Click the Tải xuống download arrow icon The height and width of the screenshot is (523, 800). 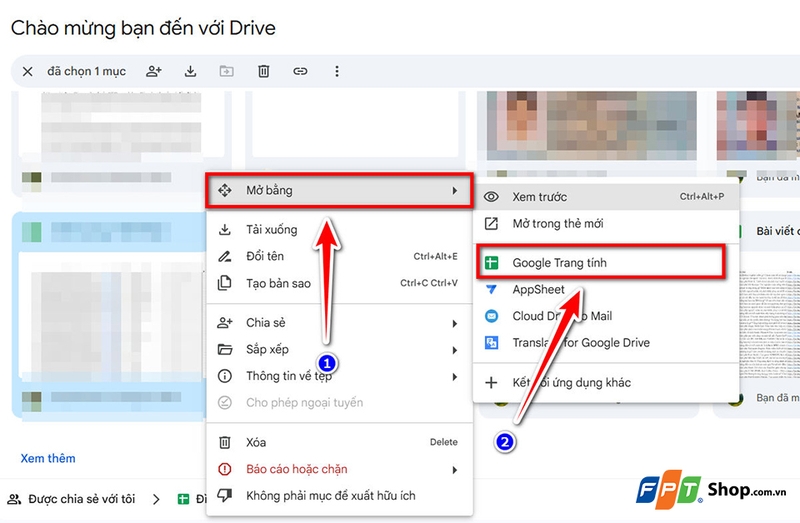click(224, 230)
